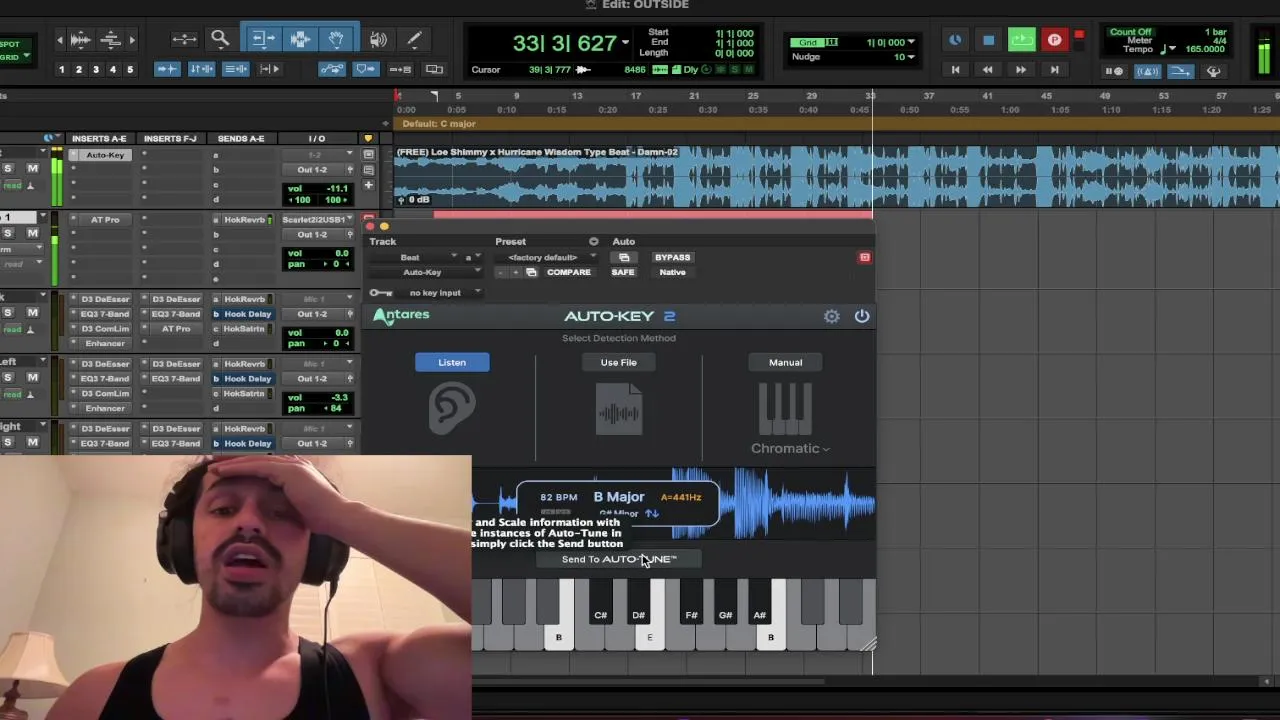Toggle Insertion Follows Playback button

pyautogui.click(x=270, y=69)
